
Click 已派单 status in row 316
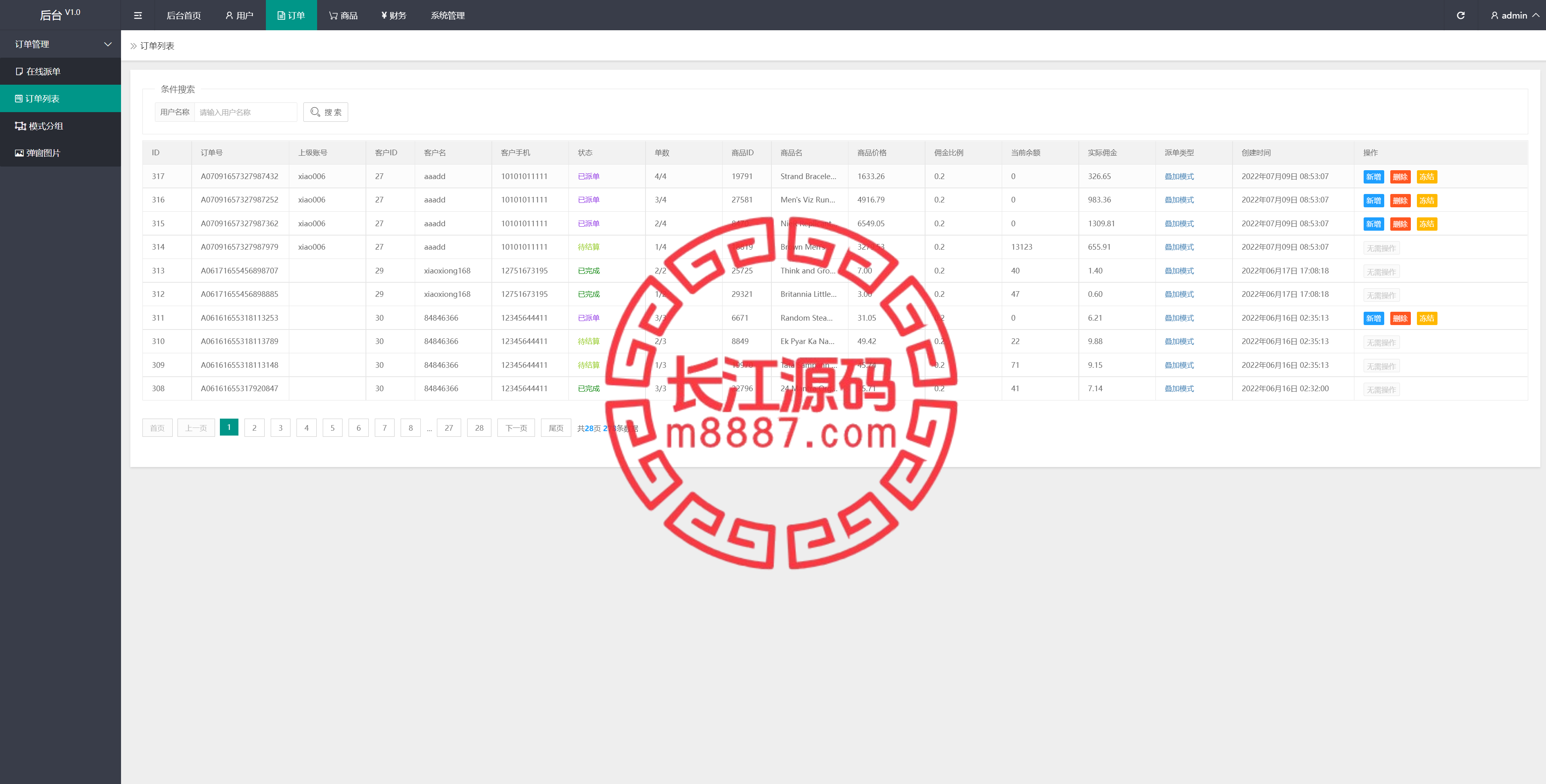[588, 200]
